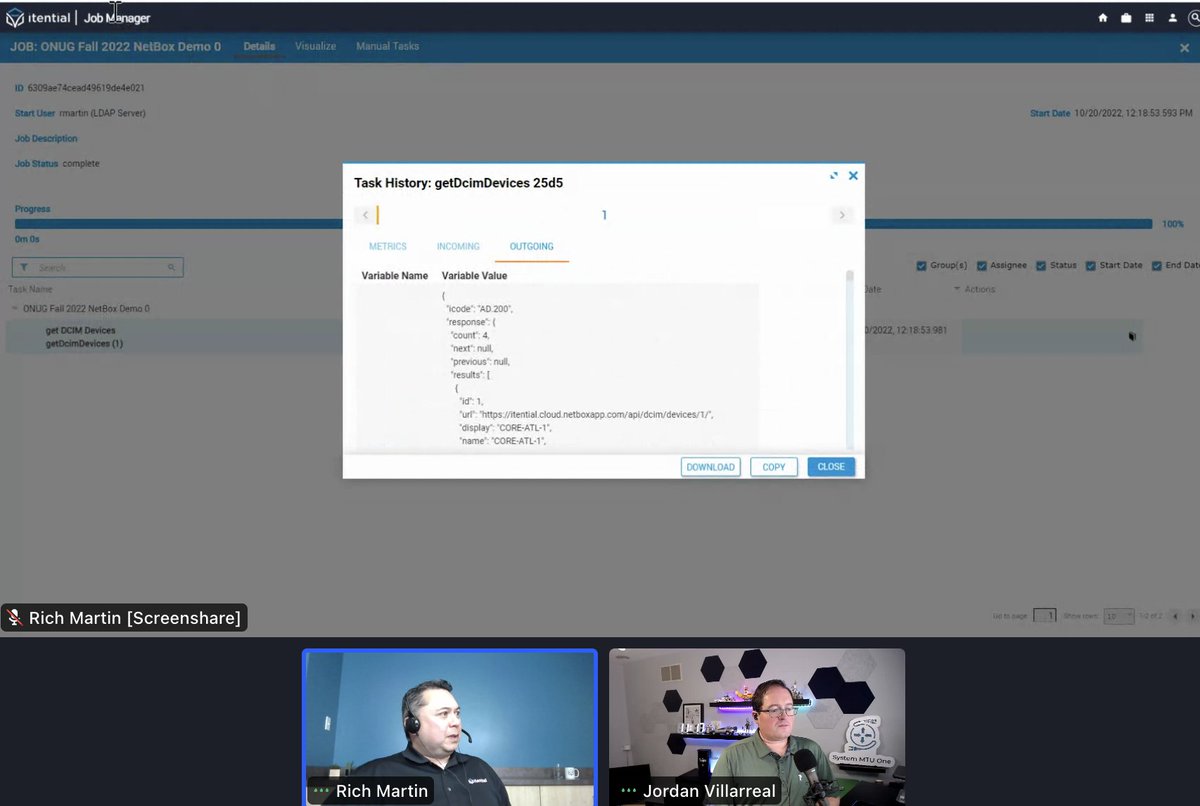The width and height of the screenshot is (1200, 806).
Task: Toggle the Status column checkbox
Action: 1041,266
